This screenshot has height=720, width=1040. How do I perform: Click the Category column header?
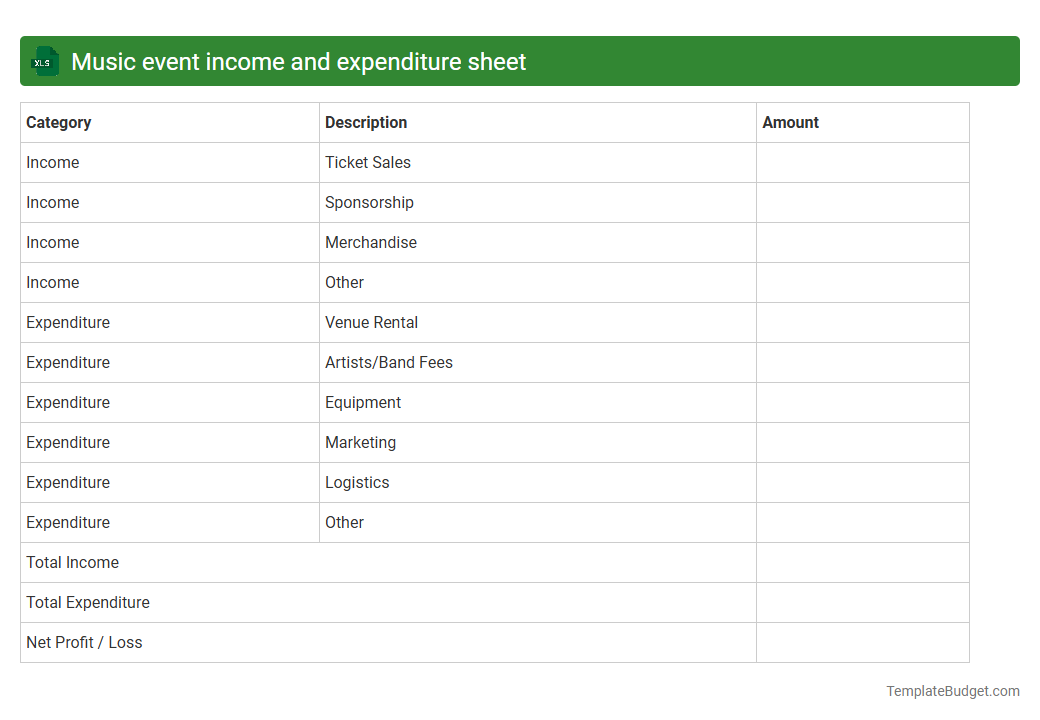[x=59, y=122]
